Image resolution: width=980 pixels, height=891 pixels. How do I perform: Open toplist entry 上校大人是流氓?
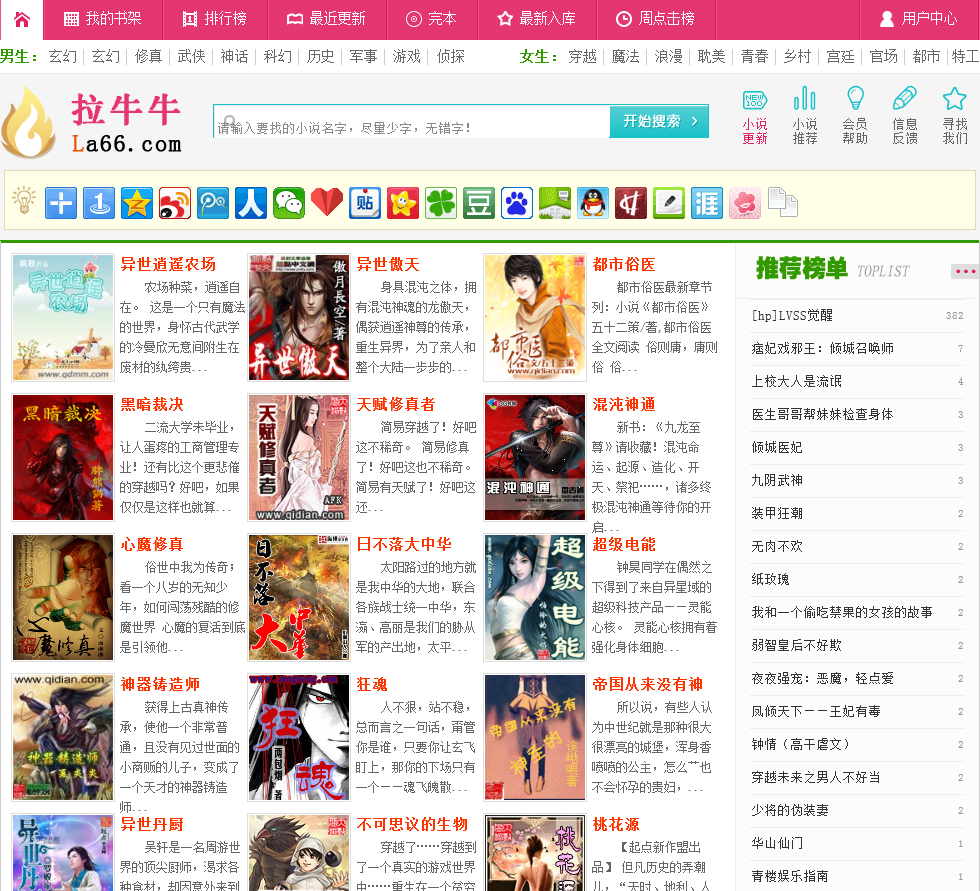click(x=796, y=381)
